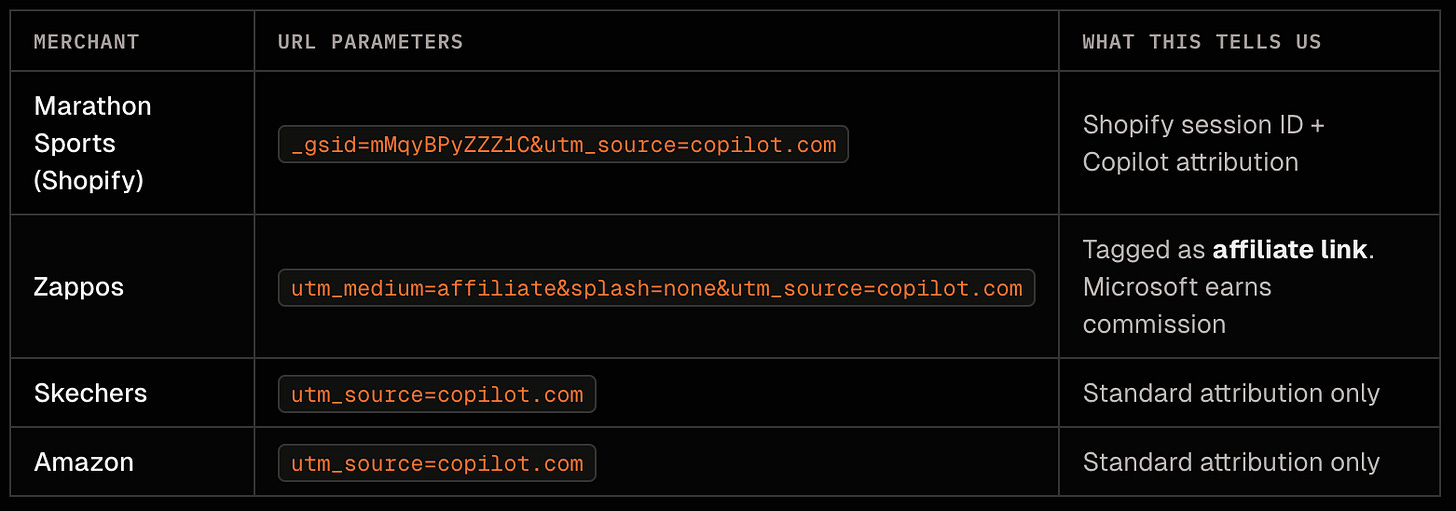The width and height of the screenshot is (1456, 511).
Task: Click the MERCHANT column header
Action: [x=86, y=42]
